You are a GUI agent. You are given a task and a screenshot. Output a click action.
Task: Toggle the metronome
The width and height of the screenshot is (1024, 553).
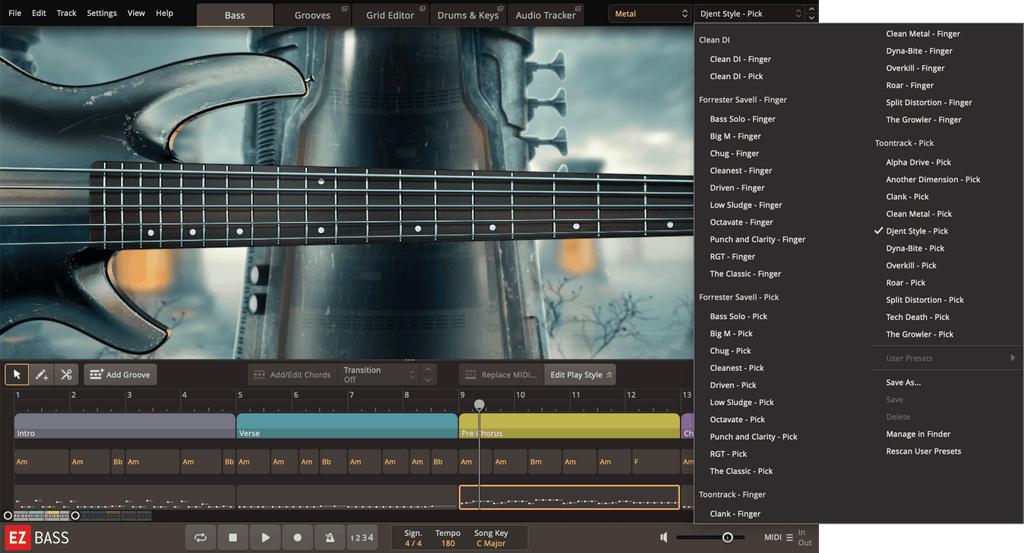(x=330, y=537)
